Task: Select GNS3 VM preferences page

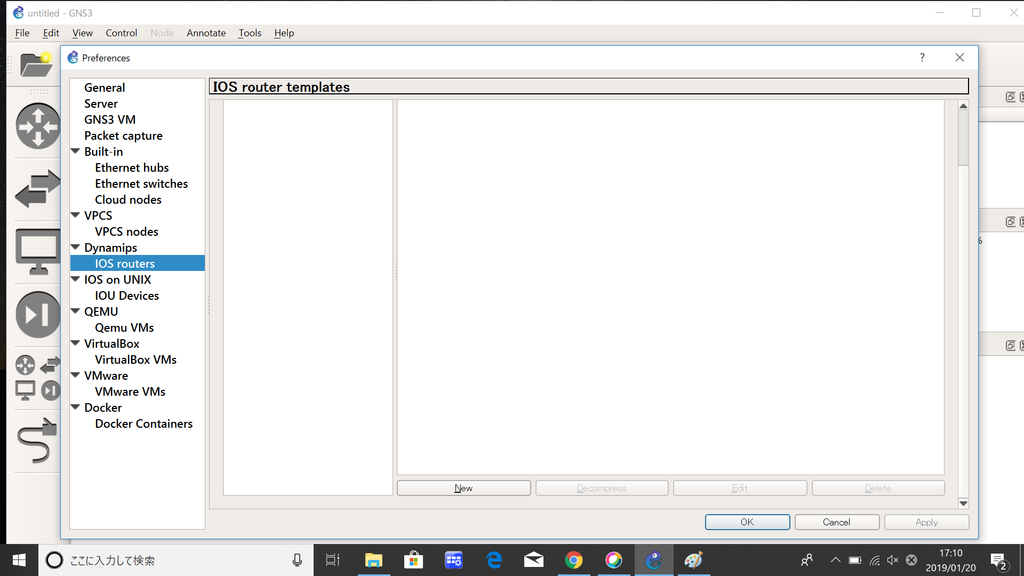Action: pos(110,120)
